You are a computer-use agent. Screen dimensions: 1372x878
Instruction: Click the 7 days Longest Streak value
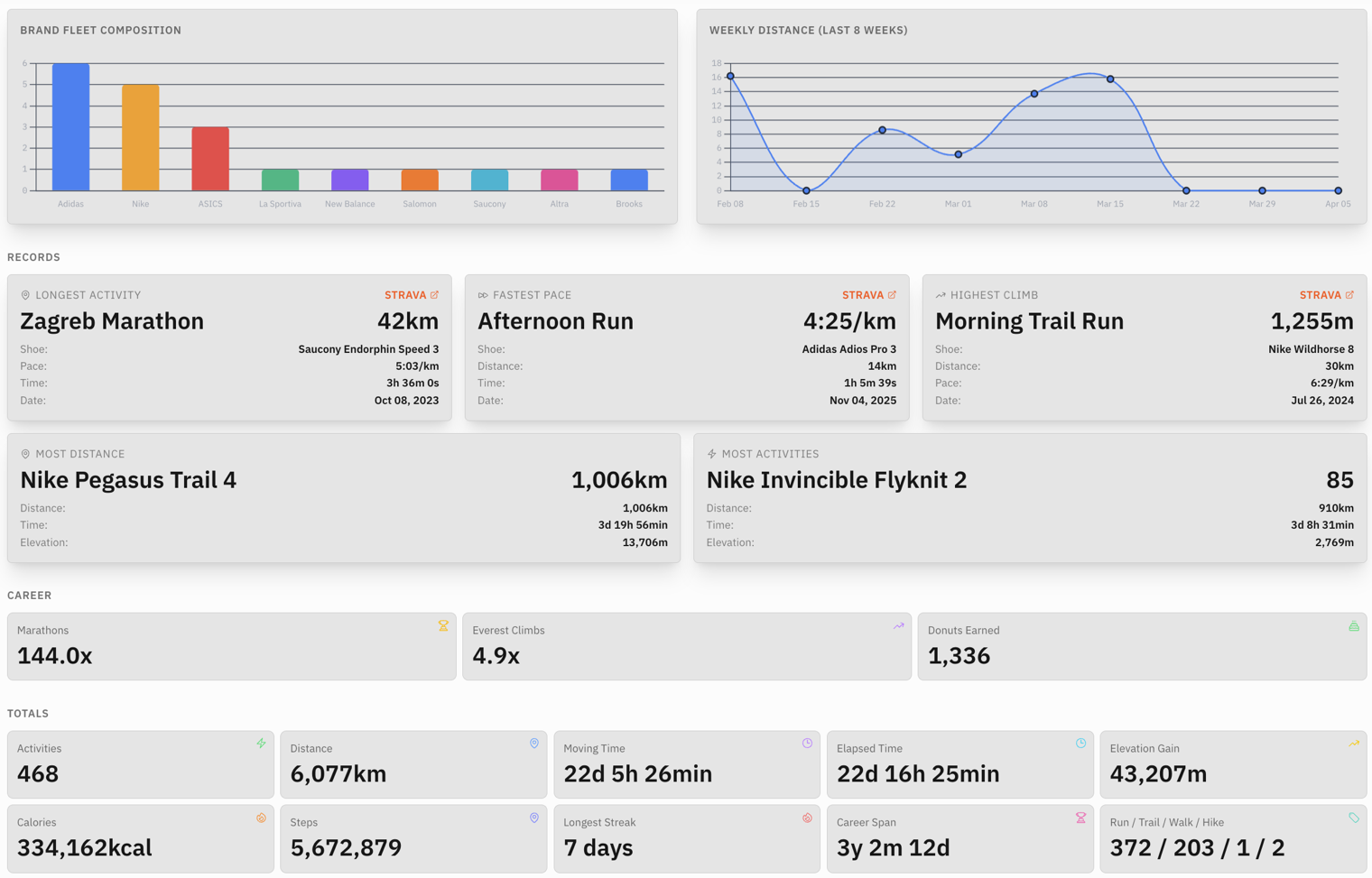[598, 848]
